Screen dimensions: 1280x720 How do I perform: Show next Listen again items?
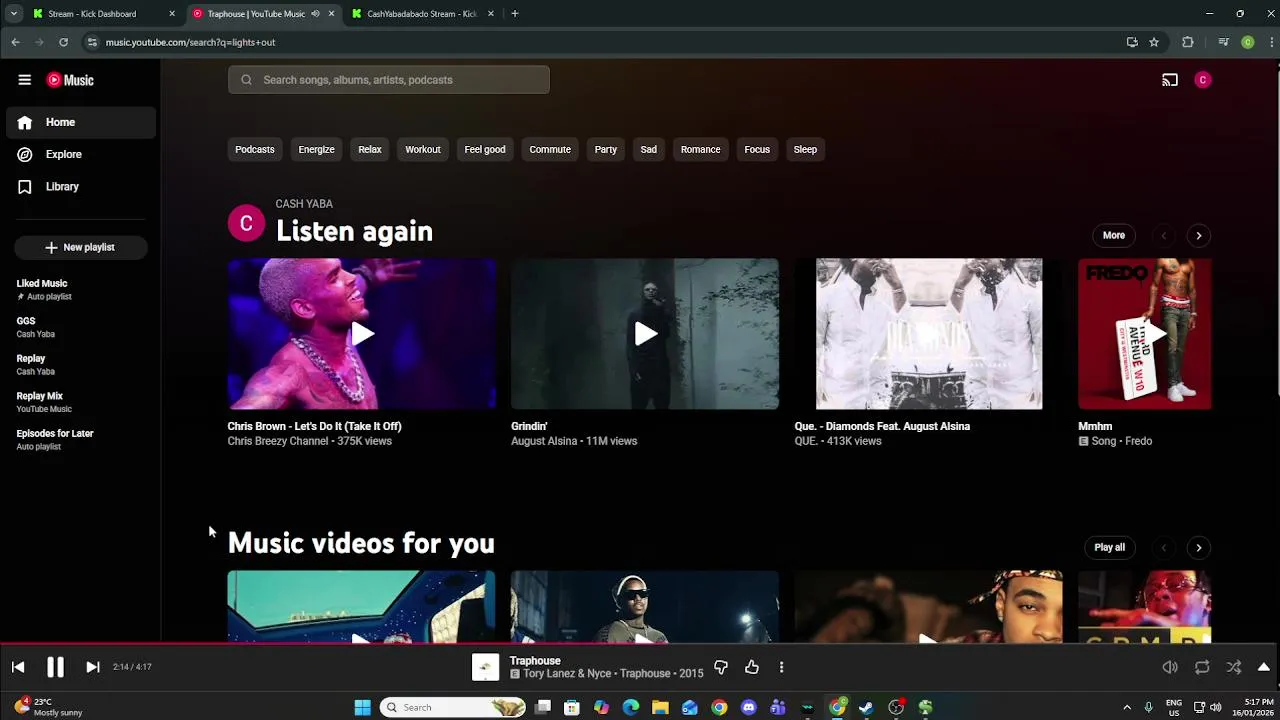click(x=1199, y=236)
